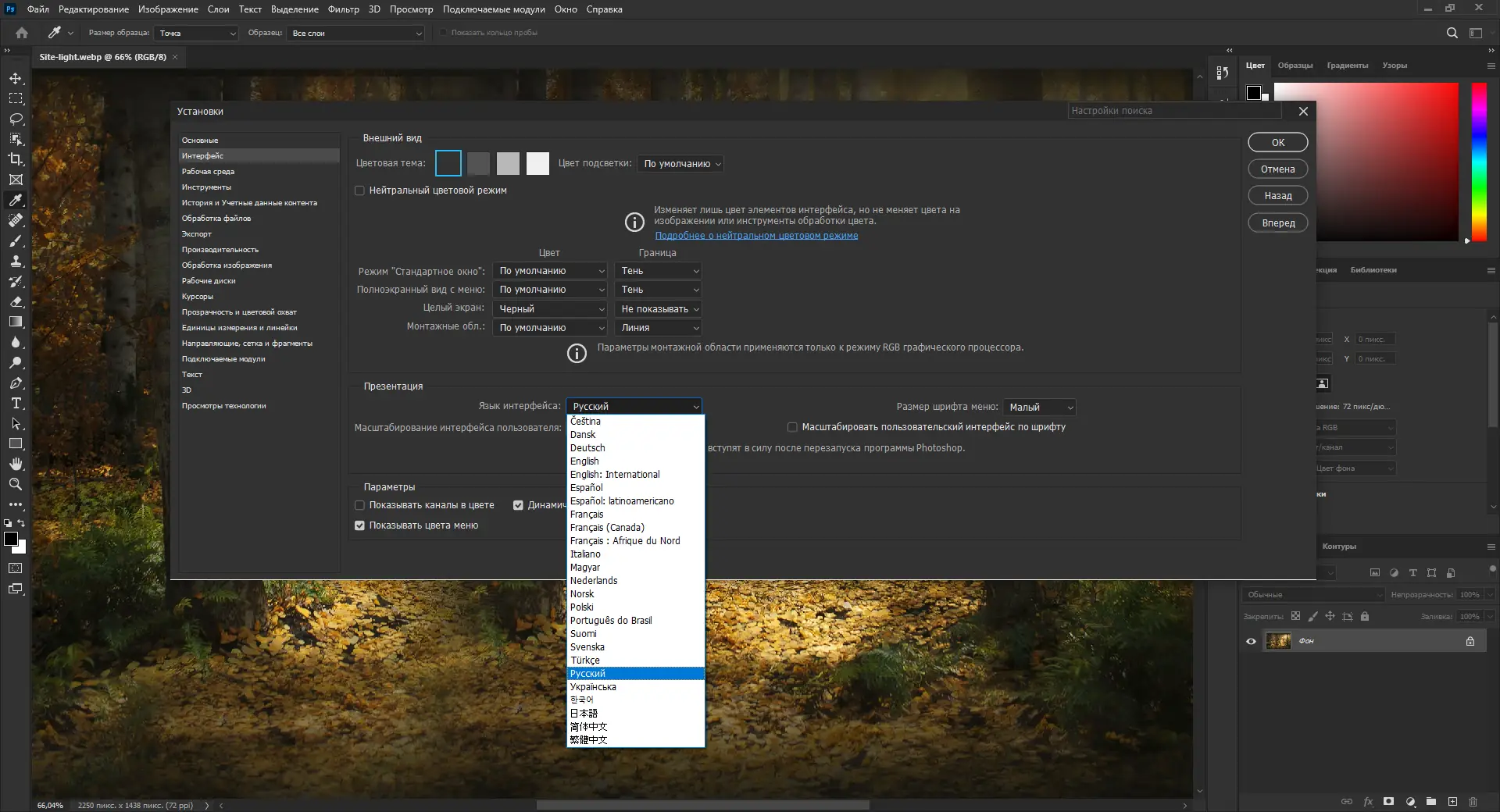Image resolution: width=1500 pixels, height=812 pixels.
Task: Toggle Показывать каналы в цвете checkbox
Action: click(359, 505)
